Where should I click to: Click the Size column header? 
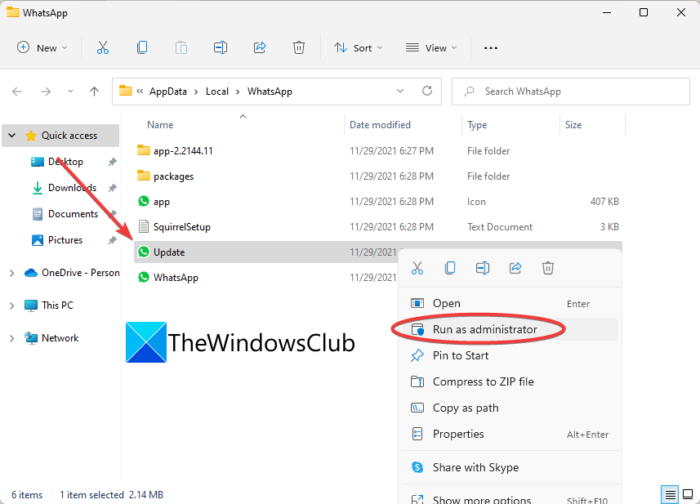point(573,125)
